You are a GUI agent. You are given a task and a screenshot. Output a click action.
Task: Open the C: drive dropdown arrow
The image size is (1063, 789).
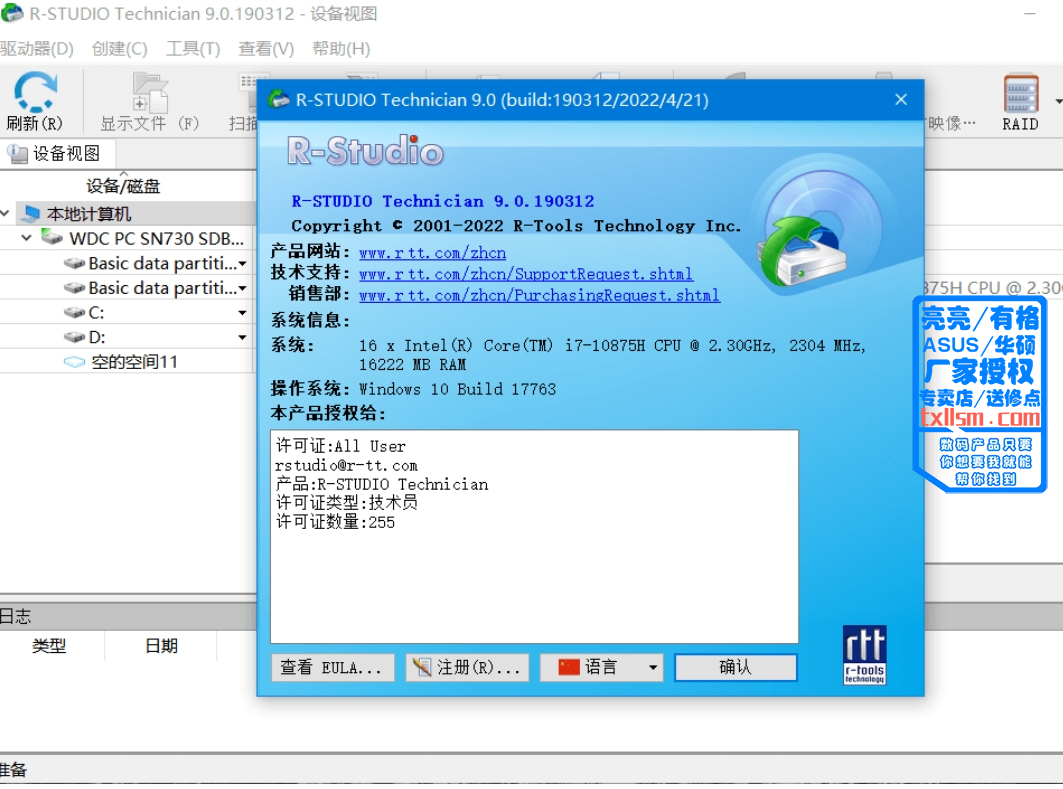click(x=242, y=313)
